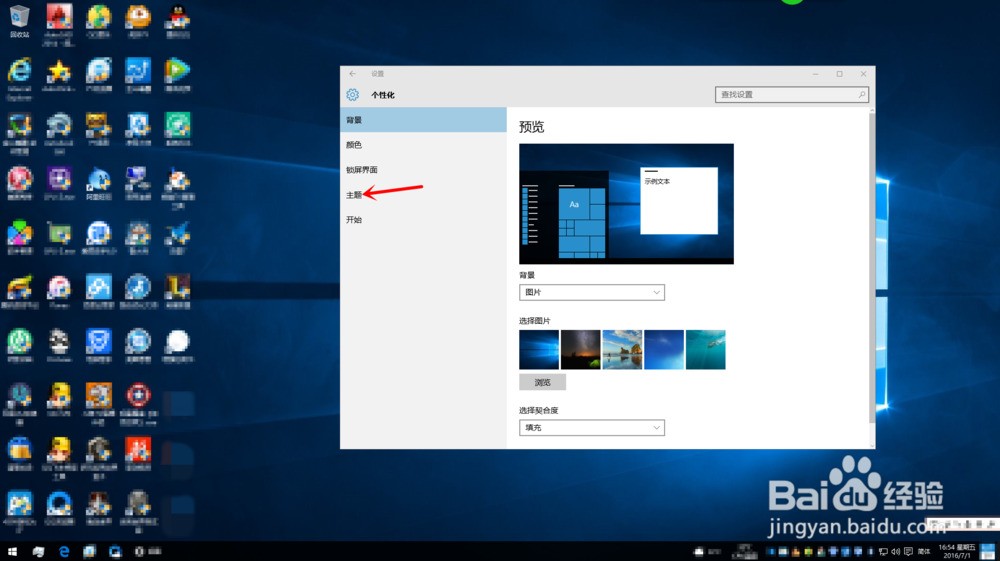The image size is (1000, 561).
Task: Click the Windows Start button
Action: [13, 551]
